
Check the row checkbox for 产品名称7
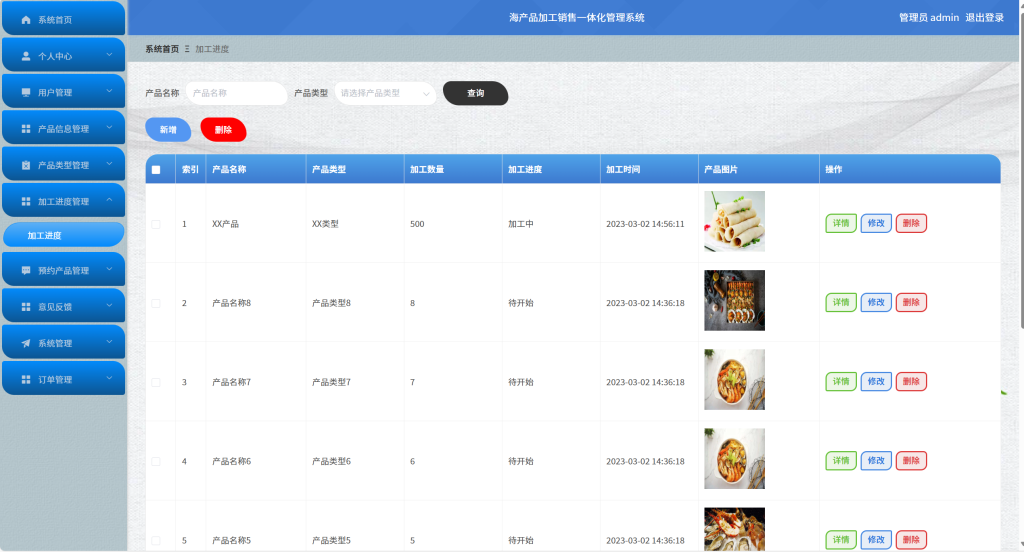pyautogui.click(x=156, y=382)
